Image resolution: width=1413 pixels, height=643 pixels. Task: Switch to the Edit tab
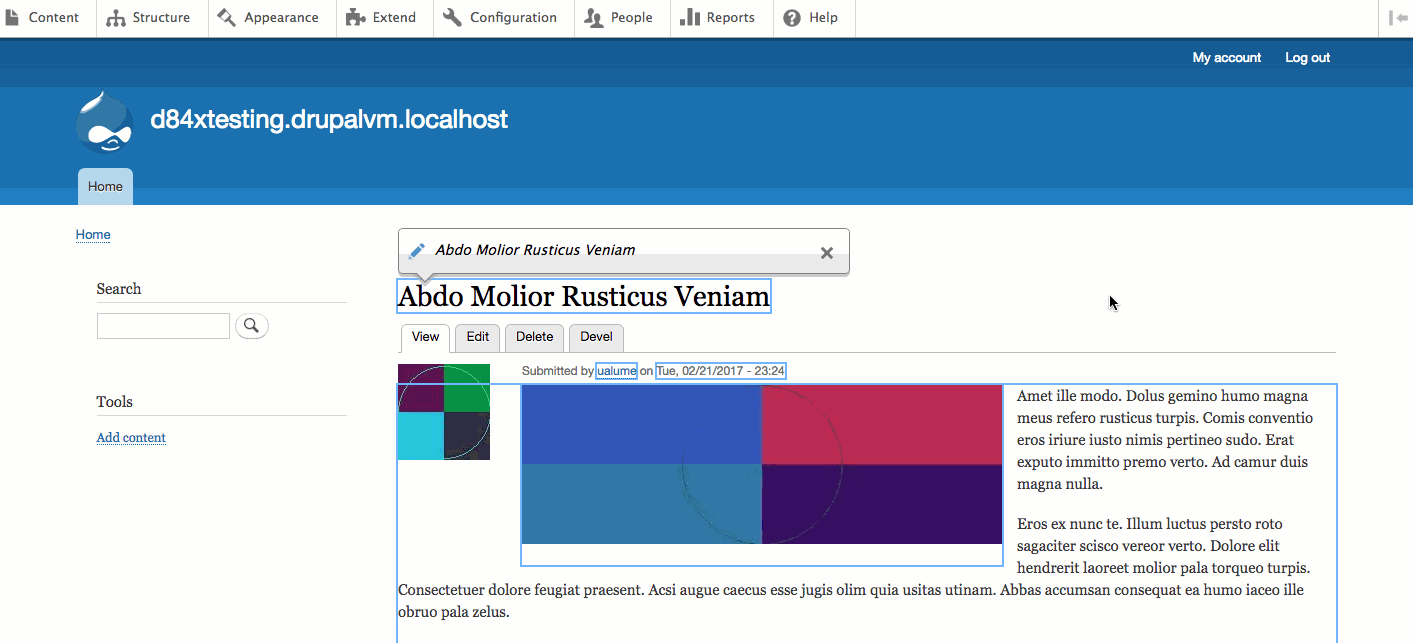pyautogui.click(x=477, y=338)
